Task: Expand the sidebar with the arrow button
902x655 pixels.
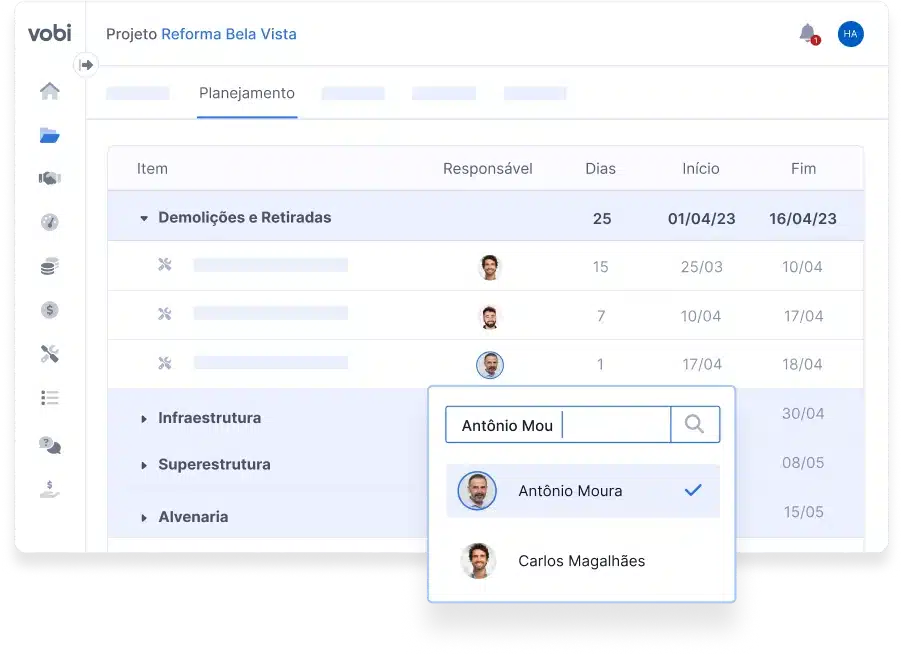Action: point(86,65)
